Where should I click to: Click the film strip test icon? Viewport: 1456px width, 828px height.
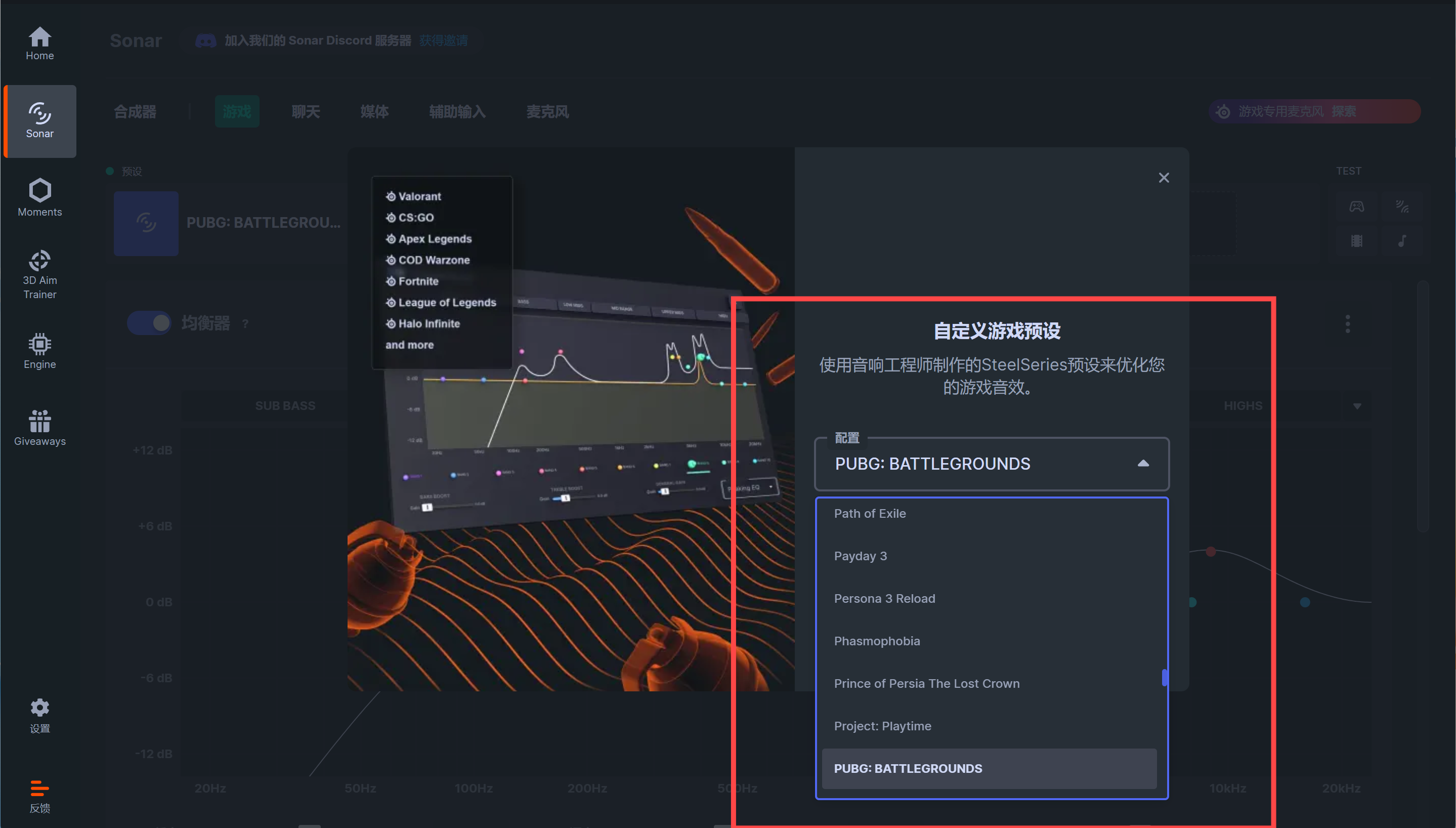point(1356,241)
